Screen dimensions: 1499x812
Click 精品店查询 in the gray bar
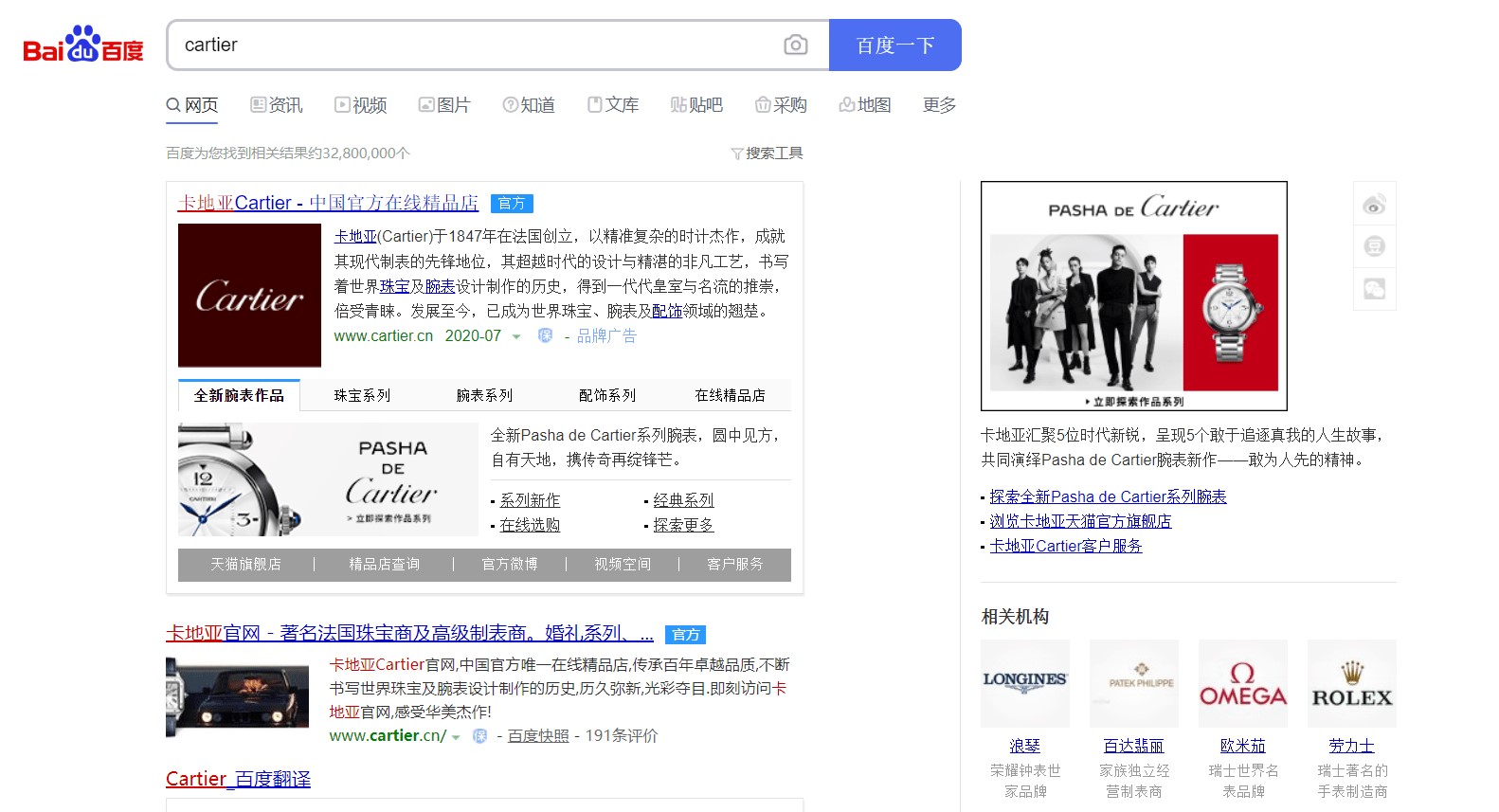click(x=384, y=565)
